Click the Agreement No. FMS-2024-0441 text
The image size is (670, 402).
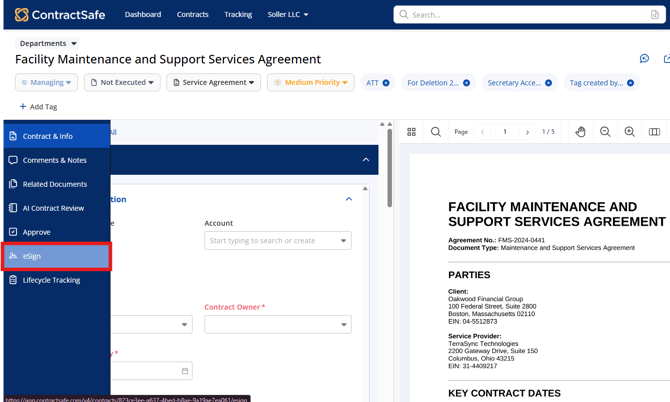pyautogui.click(x=497, y=240)
